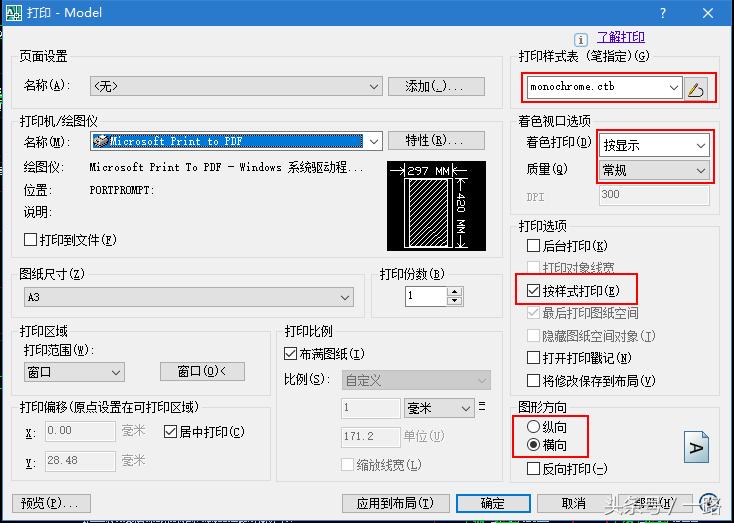
Task: Increase the 打印份数 copies with up arrow
Action: pos(454,292)
